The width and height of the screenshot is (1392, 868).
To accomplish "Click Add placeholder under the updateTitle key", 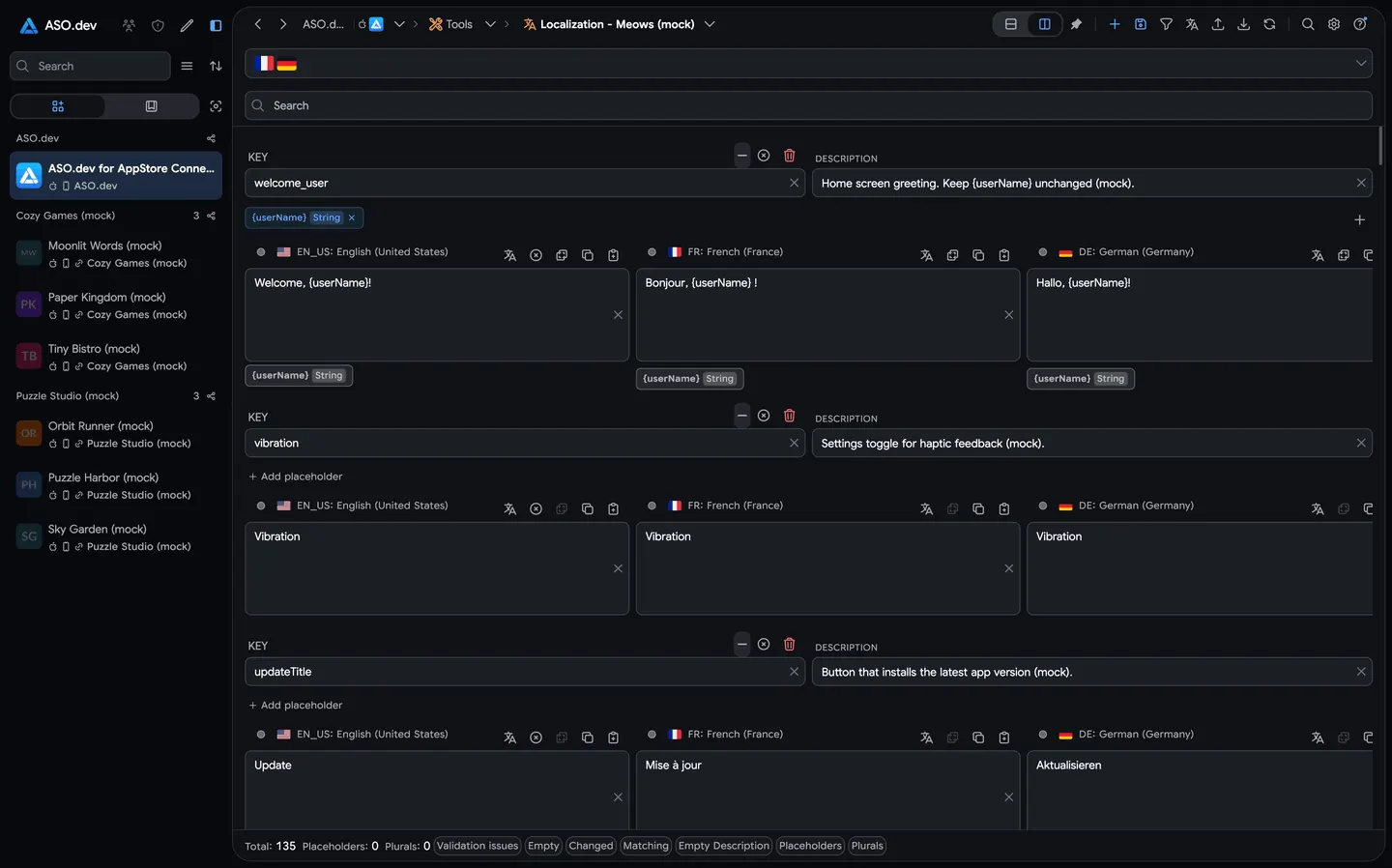I will point(296,706).
